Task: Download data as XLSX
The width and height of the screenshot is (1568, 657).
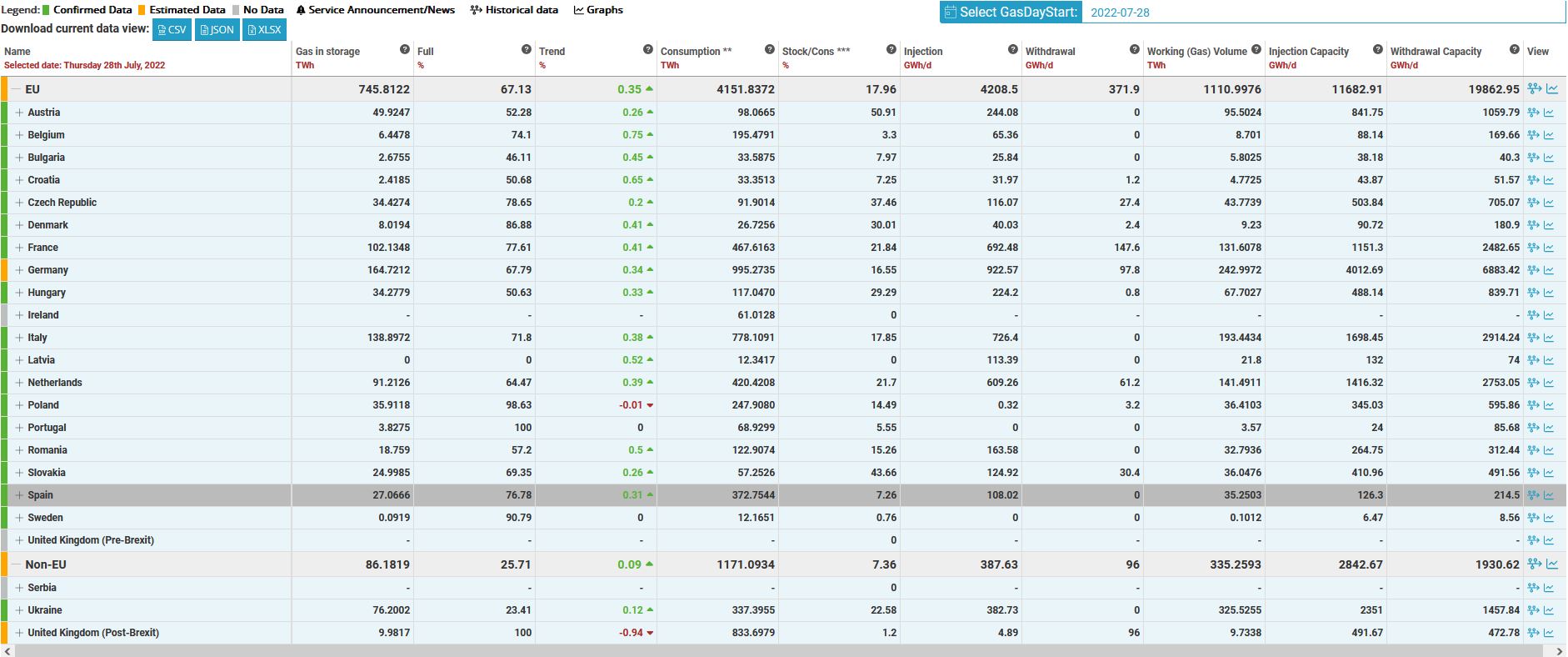Action: pyautogui.click(x=265, y=30)
